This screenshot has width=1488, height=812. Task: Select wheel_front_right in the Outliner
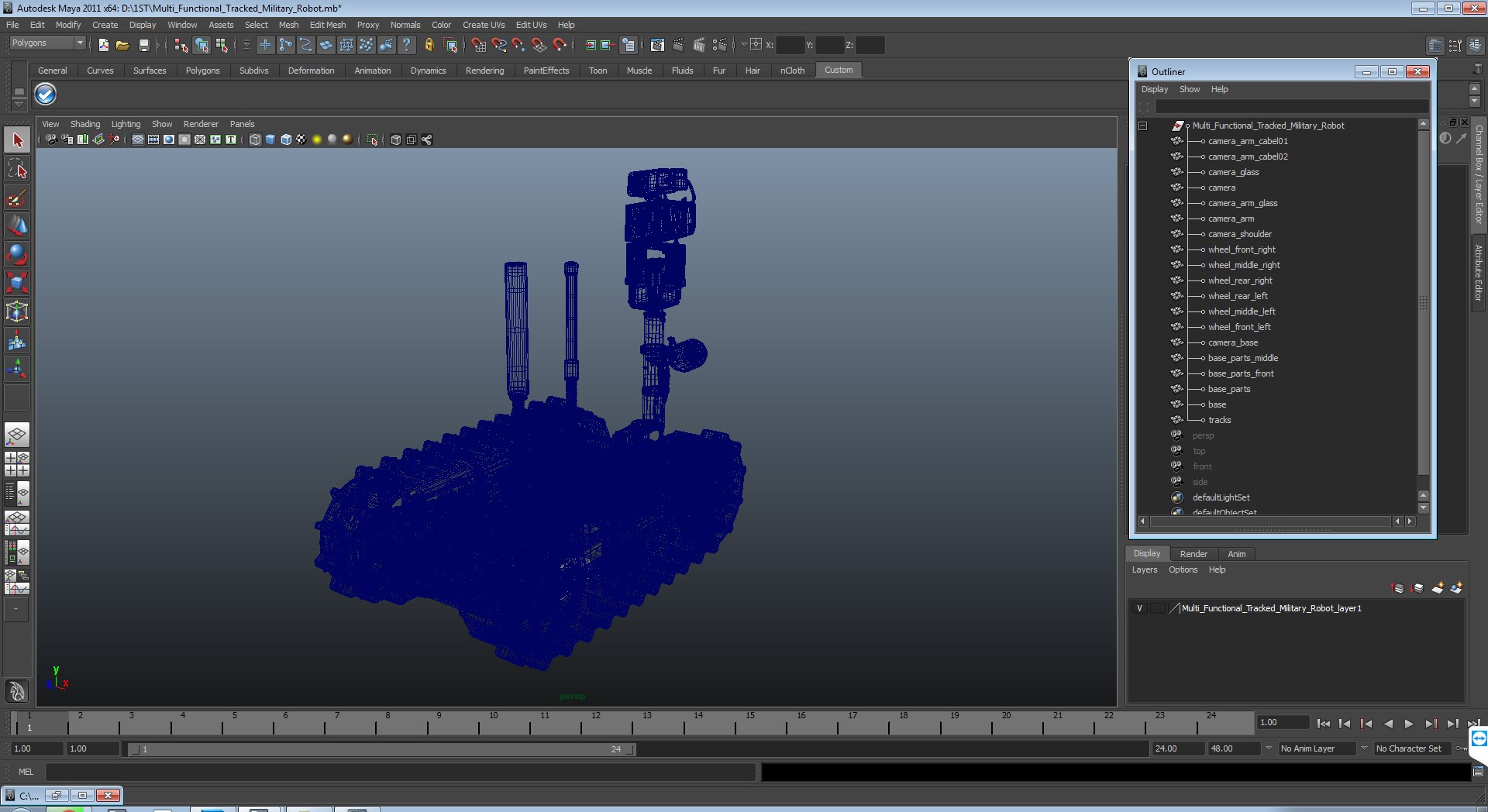coord(1242,249)
